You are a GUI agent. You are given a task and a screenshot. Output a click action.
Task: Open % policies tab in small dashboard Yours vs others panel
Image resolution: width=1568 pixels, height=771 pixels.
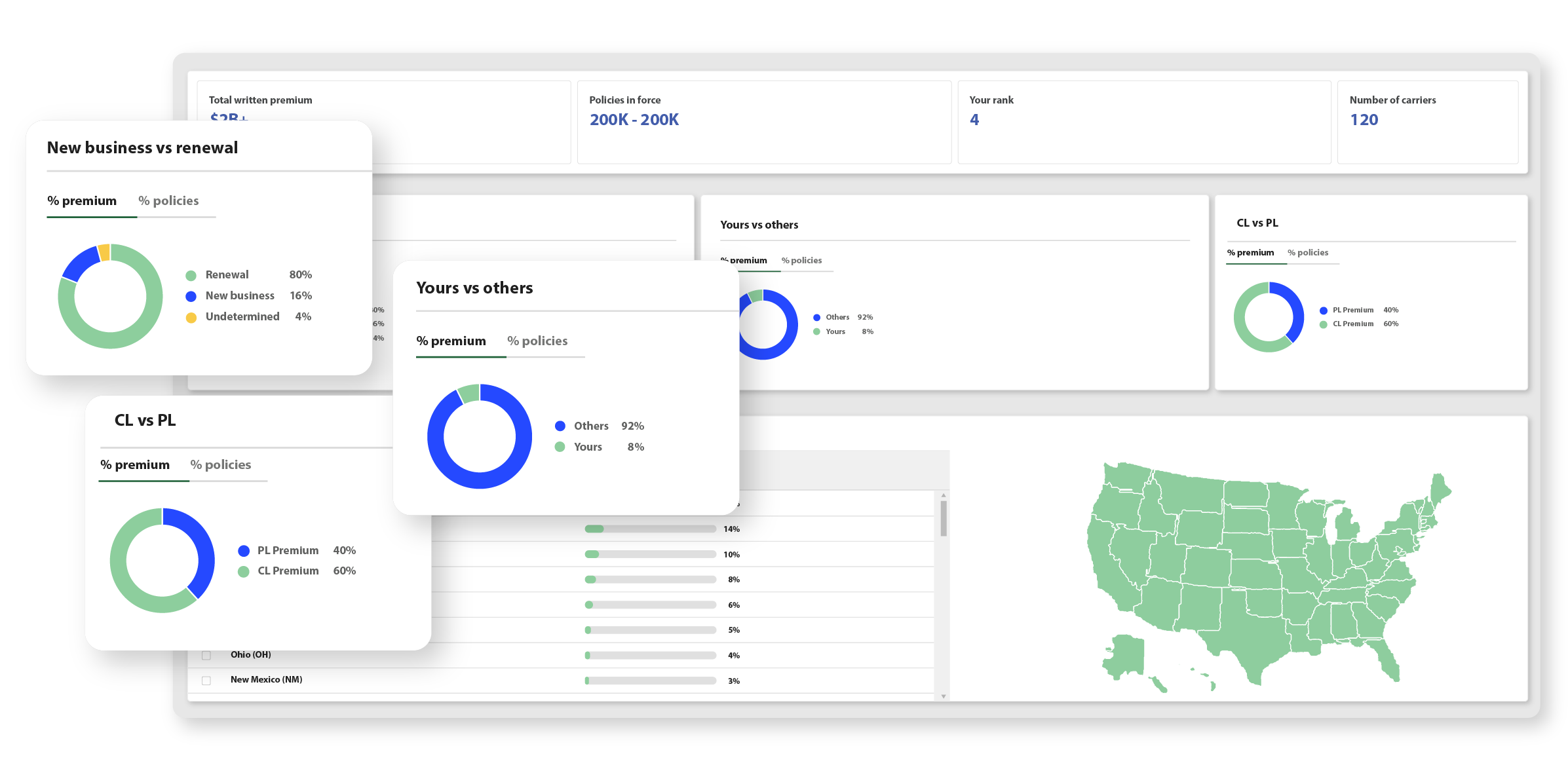tap(801, 260)
